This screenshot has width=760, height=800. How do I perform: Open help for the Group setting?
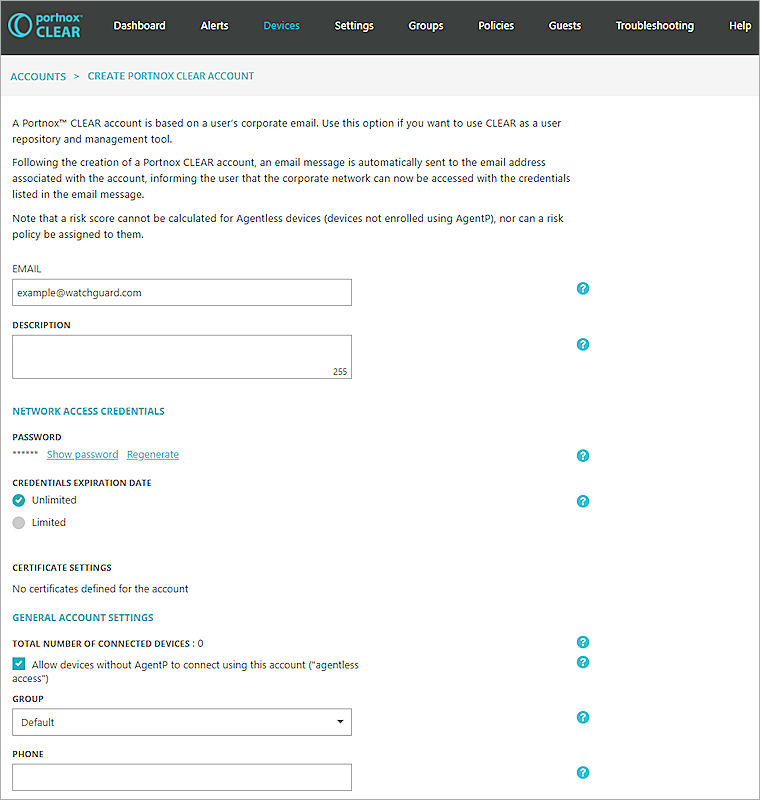coord(583,717)
